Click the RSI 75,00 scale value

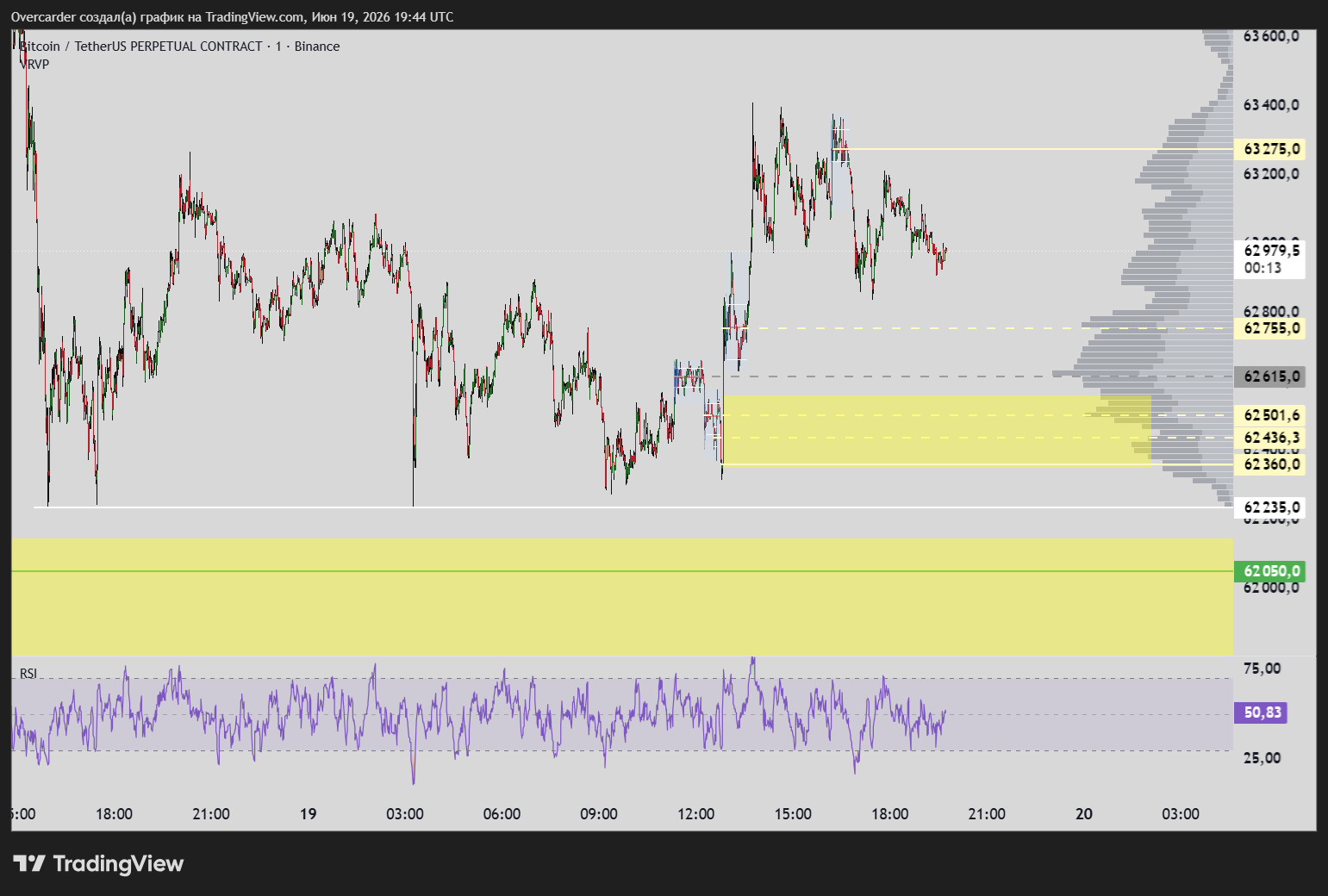pyautogui.click(x=1263, y=669)
